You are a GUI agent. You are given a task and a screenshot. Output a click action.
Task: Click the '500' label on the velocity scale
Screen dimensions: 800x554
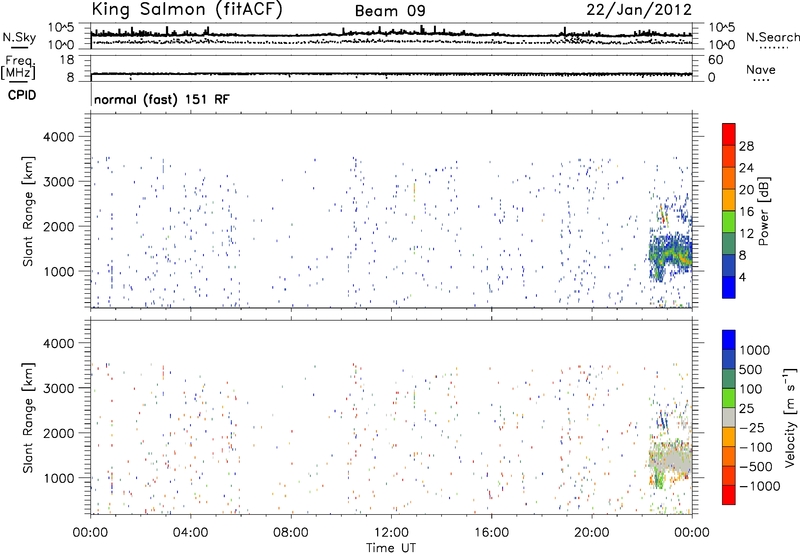click(751, 370)
